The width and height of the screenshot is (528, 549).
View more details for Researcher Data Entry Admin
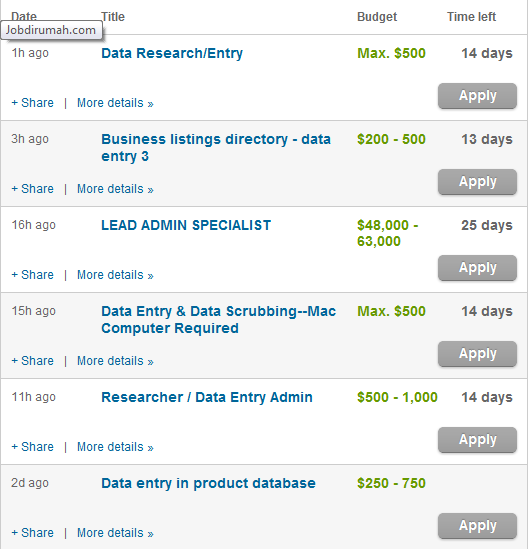(115, 447)
